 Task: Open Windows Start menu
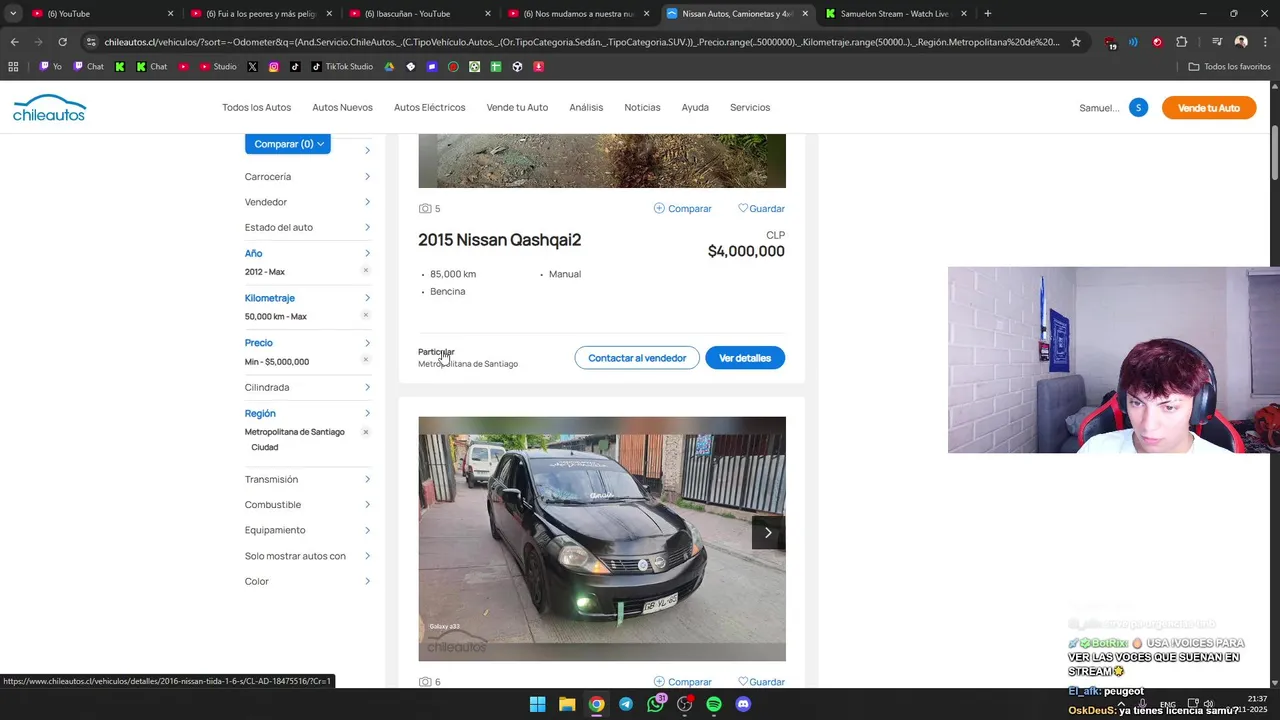pos(537,704)
